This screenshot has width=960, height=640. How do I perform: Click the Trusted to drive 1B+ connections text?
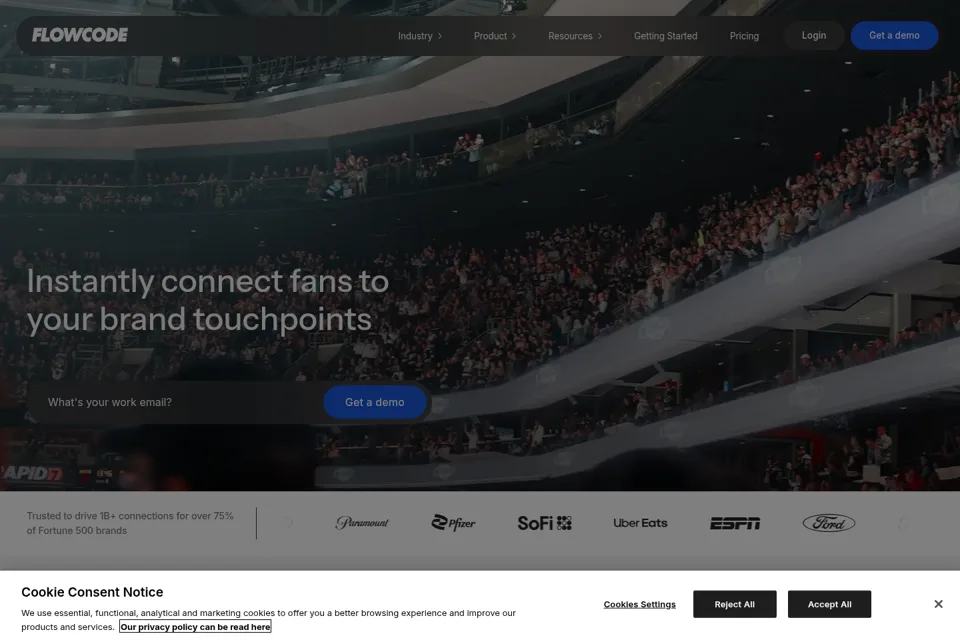click(130, 523)
